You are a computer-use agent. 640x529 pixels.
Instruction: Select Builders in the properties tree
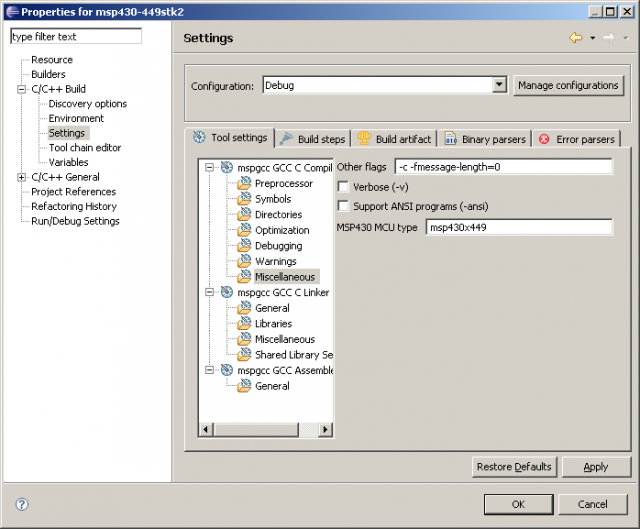(x=48, y=74)
